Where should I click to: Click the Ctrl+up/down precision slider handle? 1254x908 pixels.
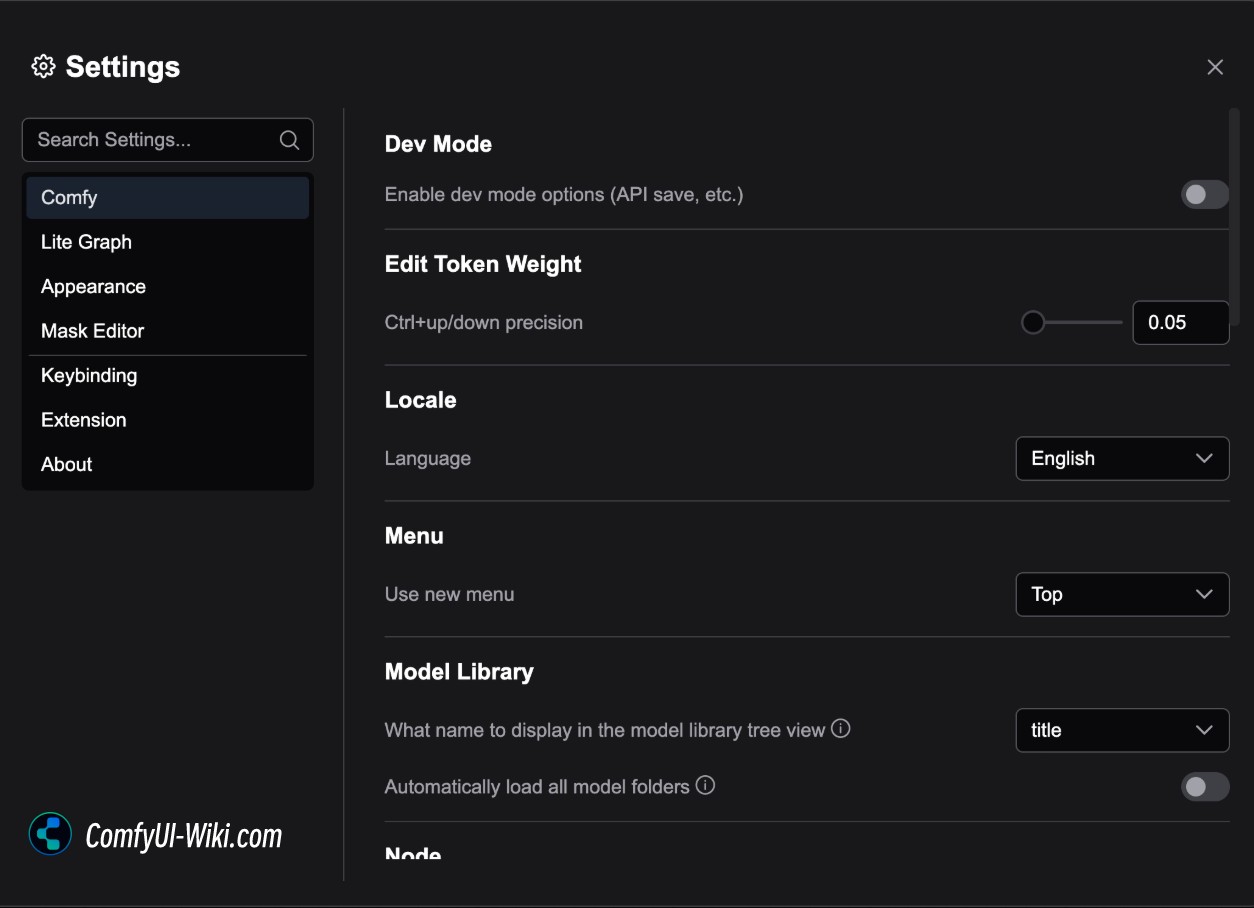[x=1033, y=323]
